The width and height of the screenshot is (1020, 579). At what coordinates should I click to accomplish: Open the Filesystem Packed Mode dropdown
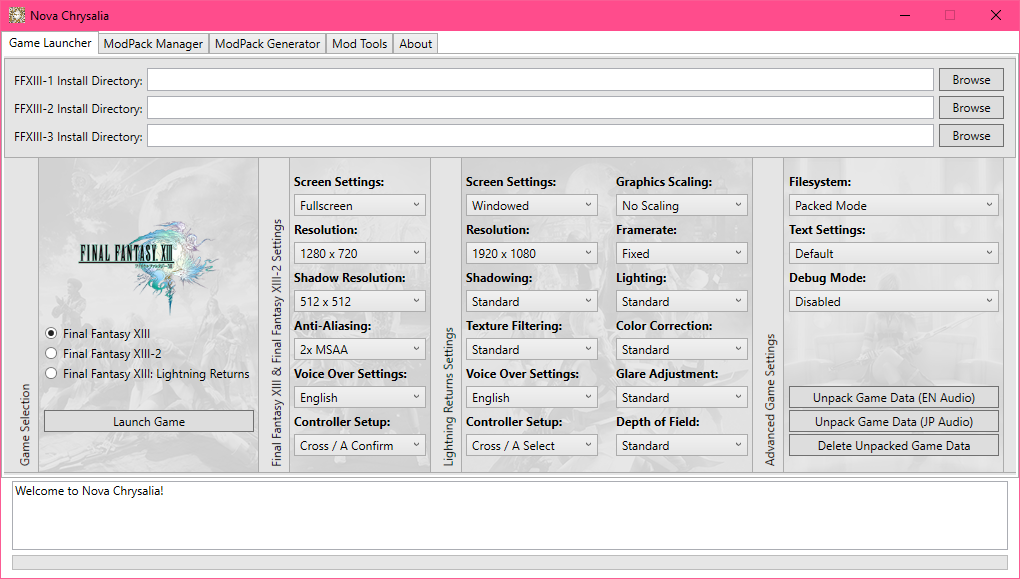pyautogui.click(x=894, y=205)
